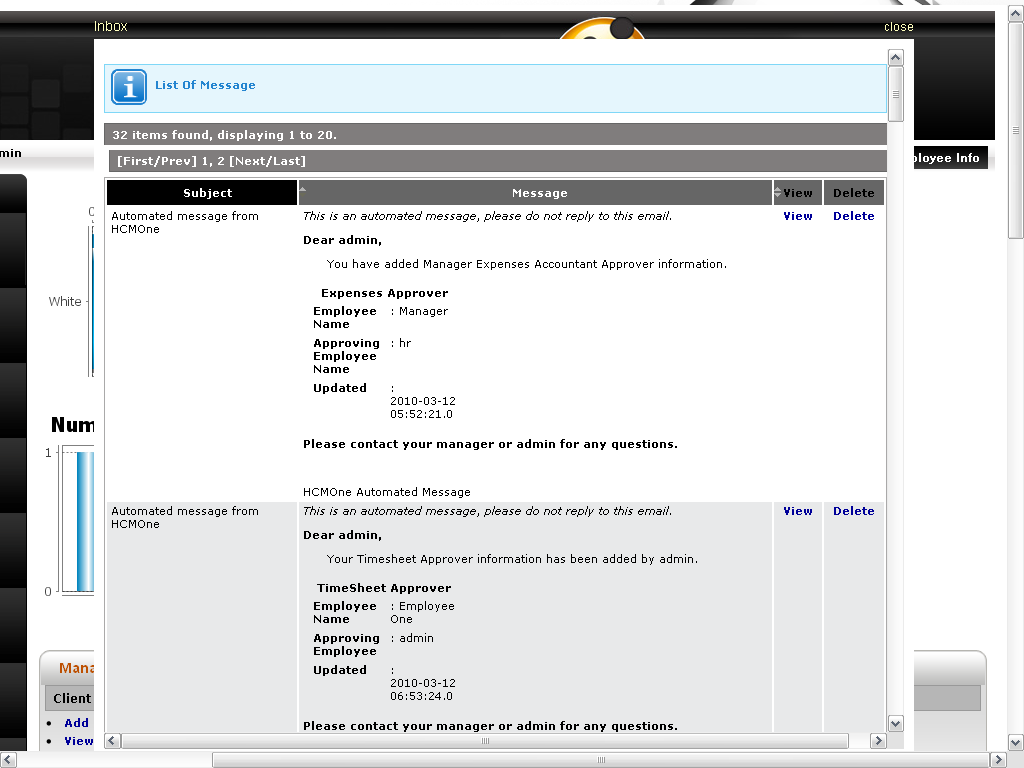Screen dimensions: 1024x768
Task: Click the 'TimeSheet Approver' bold heading
Action: click(384, 588)
